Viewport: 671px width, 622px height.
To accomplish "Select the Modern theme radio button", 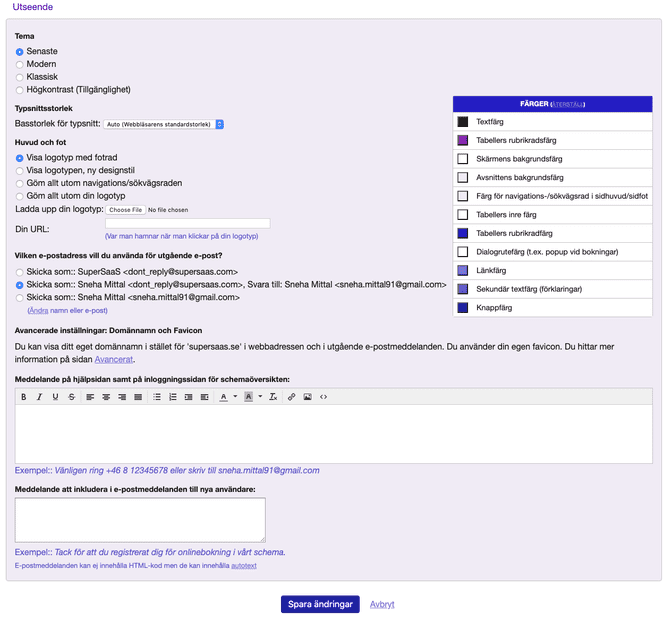I will pyautogui.click(x=19, y=65).
